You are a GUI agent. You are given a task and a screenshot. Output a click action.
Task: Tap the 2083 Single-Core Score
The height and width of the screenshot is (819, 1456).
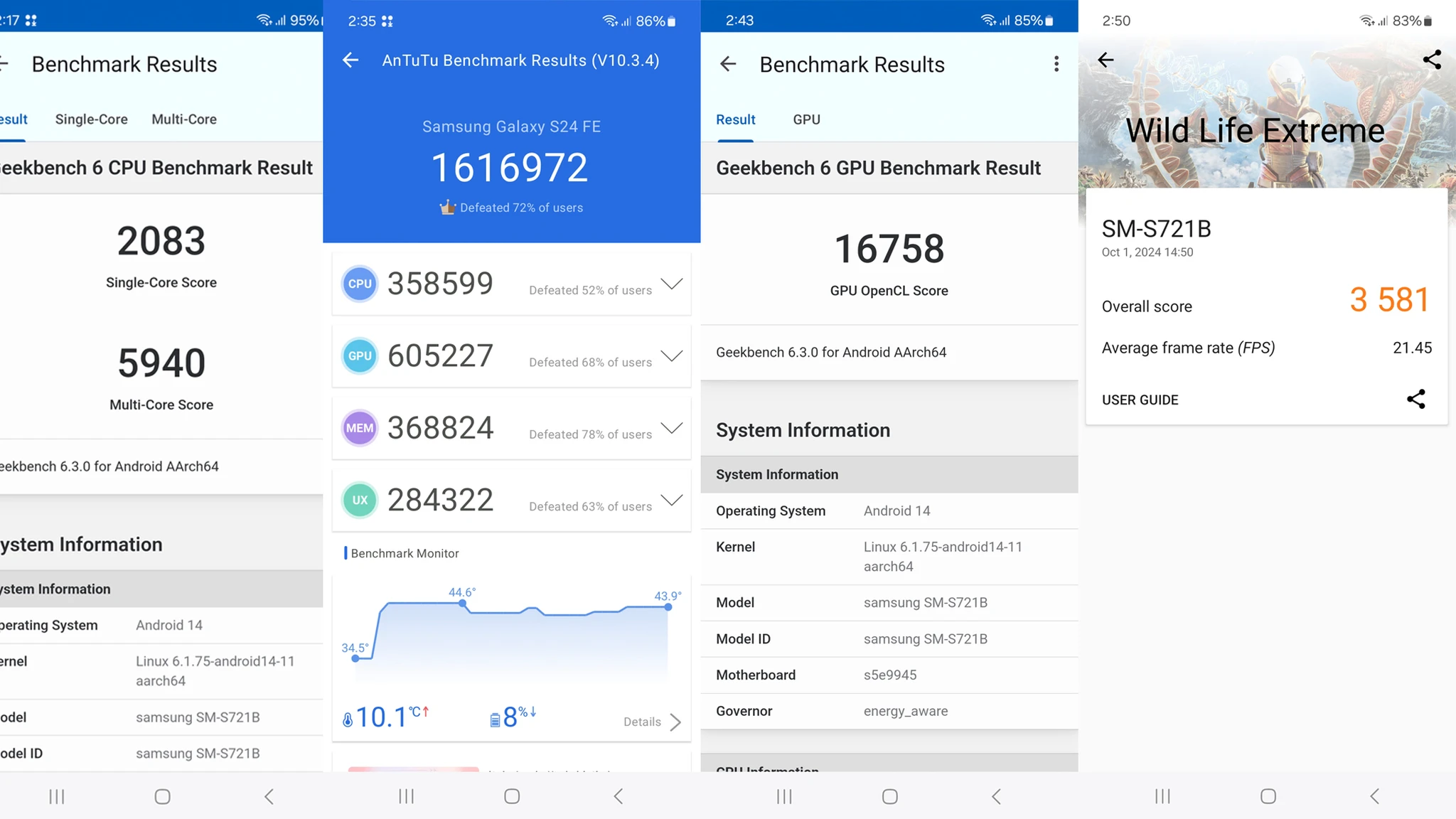pyautogui.click(x=161, y=241)
